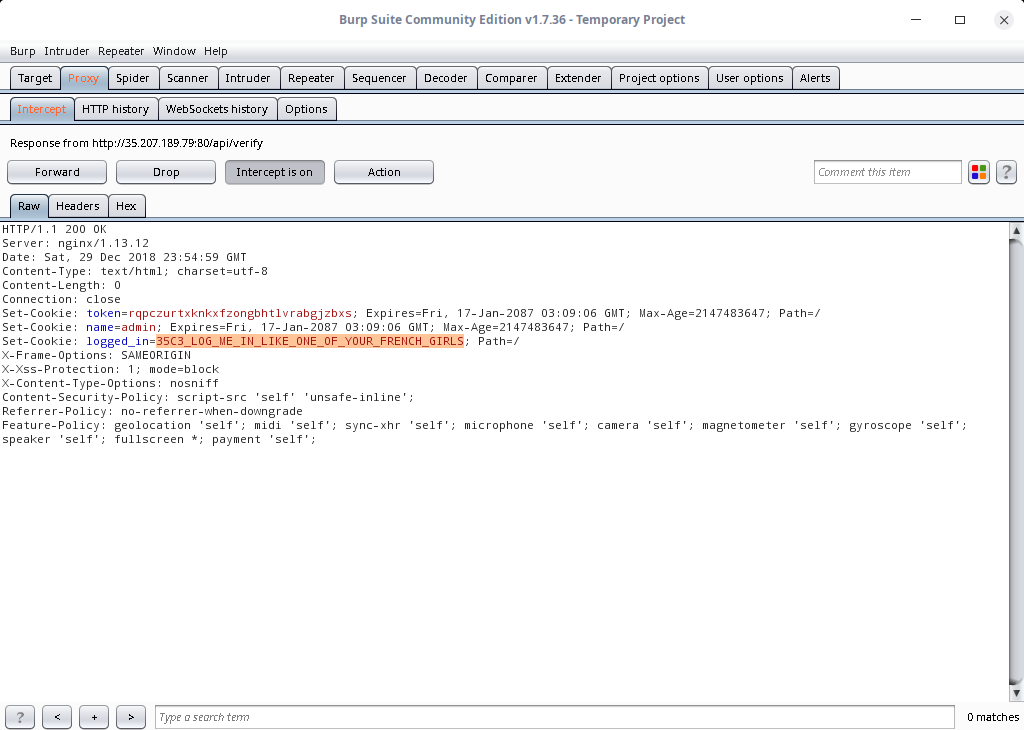Click the highlight color picker icon

point(979,172)
